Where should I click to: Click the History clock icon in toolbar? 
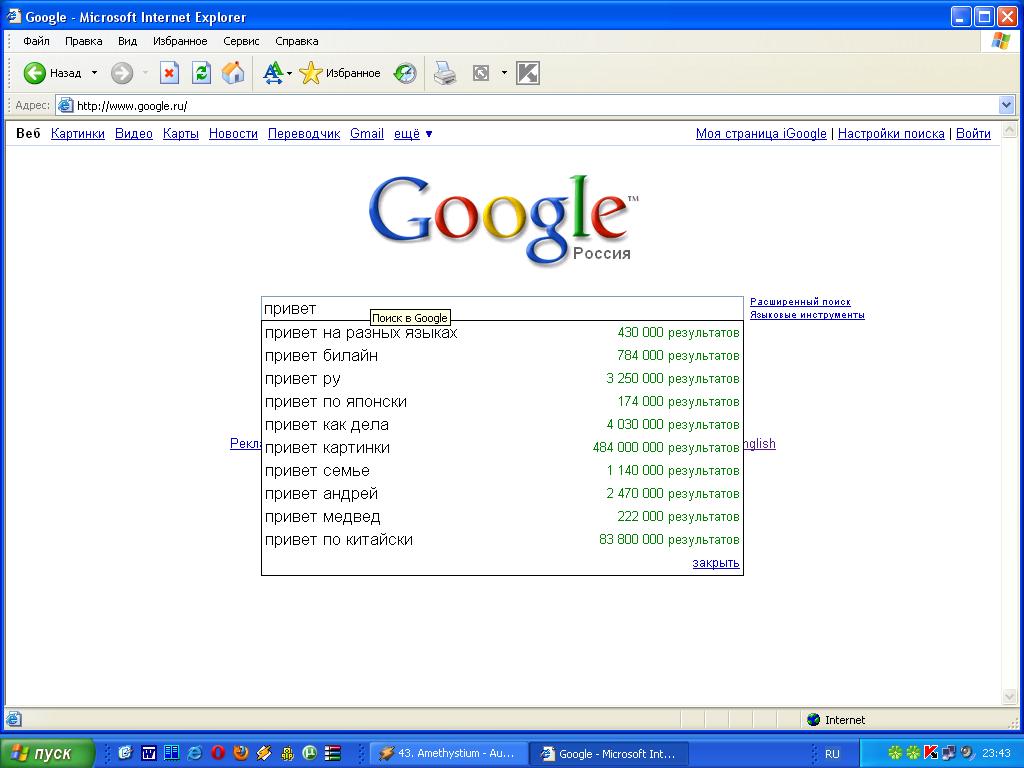pyautogui.click(x=405, y=73)
